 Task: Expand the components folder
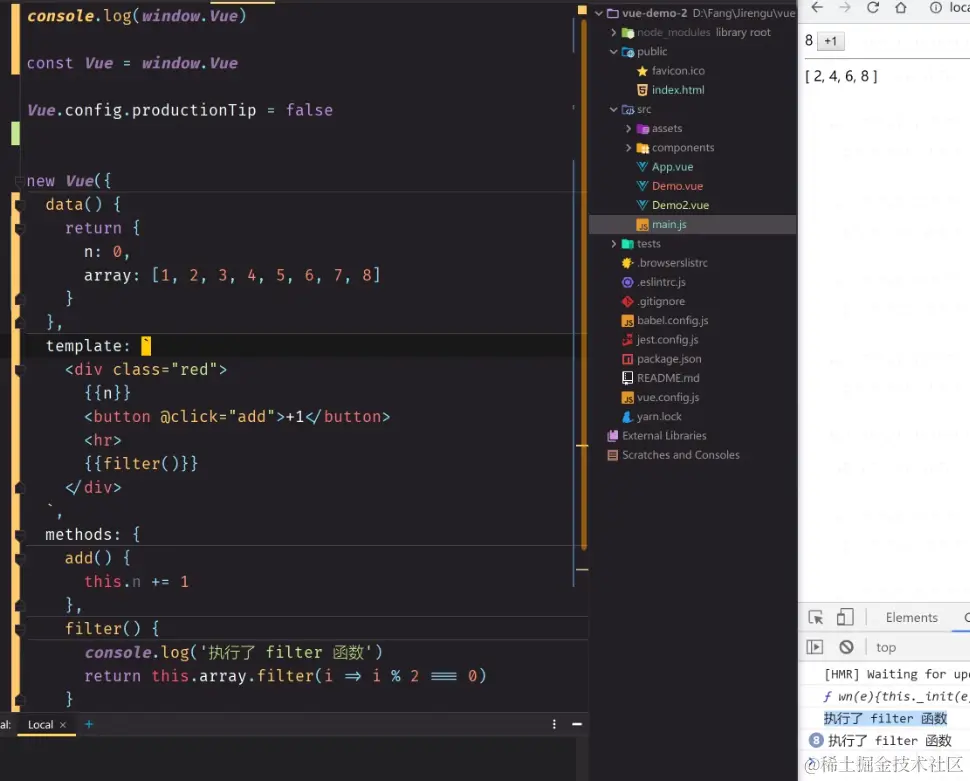click(x=628, y=147)
